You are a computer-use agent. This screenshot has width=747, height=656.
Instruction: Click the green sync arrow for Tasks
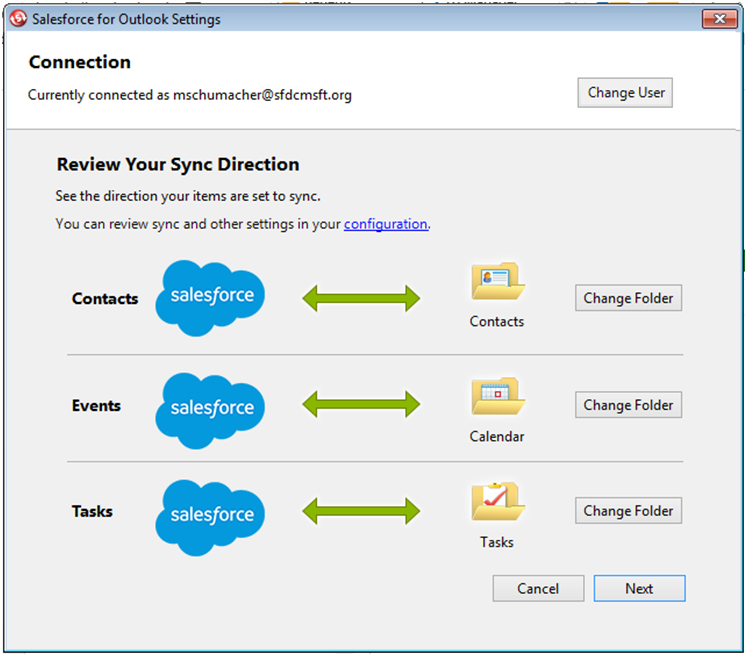[x=361, y=512]
